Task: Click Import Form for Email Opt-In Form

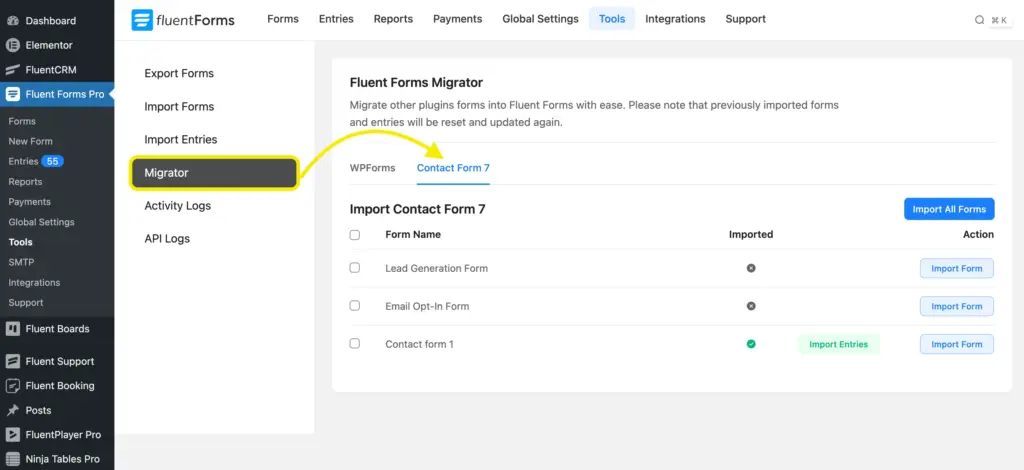Action: click(x=957, y=306)
